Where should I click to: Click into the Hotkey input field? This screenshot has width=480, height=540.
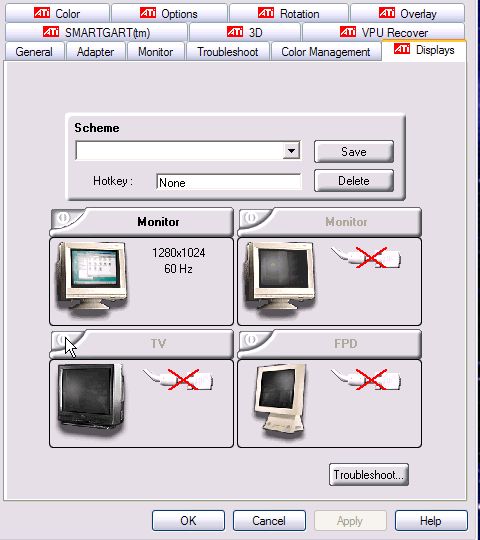(x=229, y=182)
